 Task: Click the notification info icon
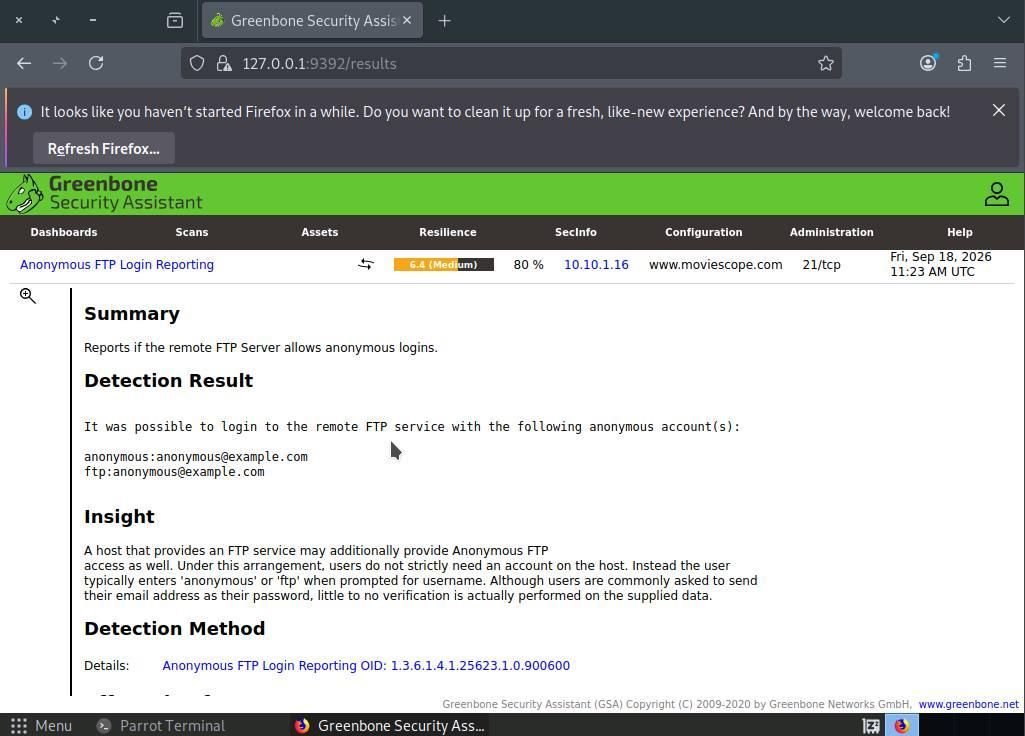coord(24,112)
